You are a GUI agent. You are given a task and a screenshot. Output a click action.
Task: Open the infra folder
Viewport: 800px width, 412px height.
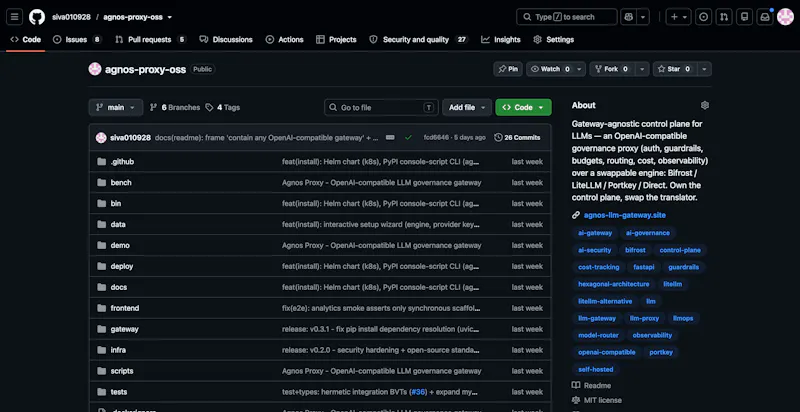(x=118, y=350)
